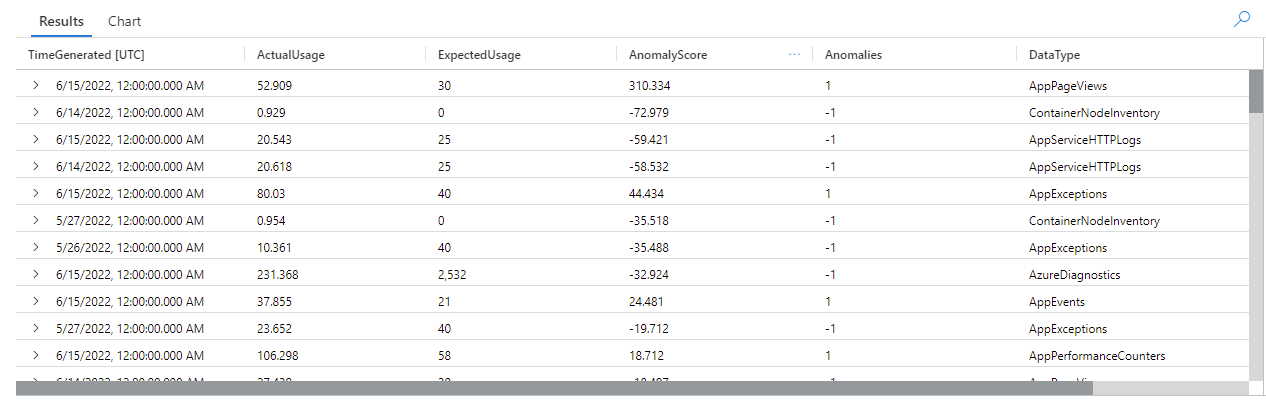
Task: Expand the AppEvents row
Action: (36, 302)
